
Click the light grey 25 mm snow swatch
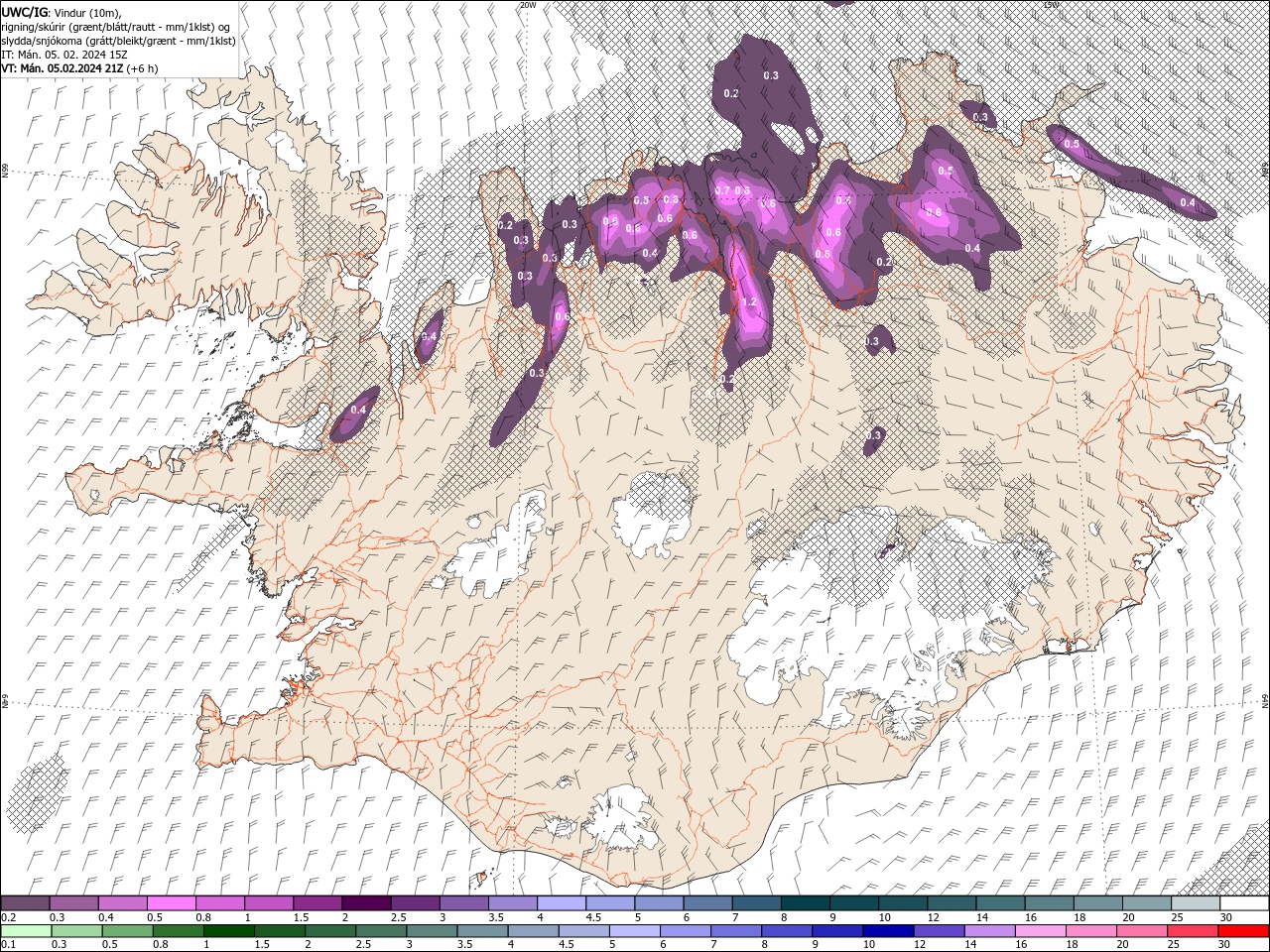coord(1195,903)
